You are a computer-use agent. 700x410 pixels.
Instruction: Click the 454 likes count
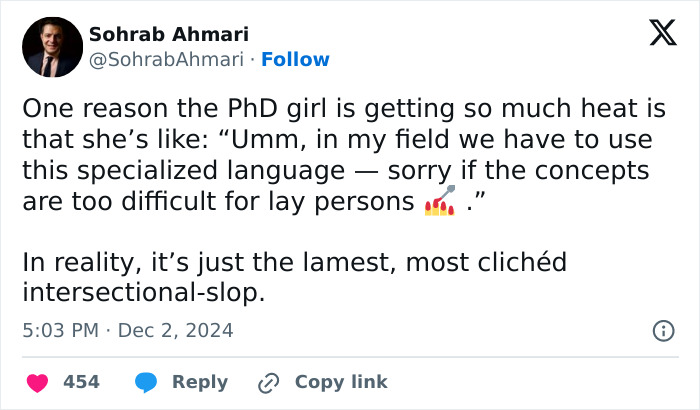[81, 382]
